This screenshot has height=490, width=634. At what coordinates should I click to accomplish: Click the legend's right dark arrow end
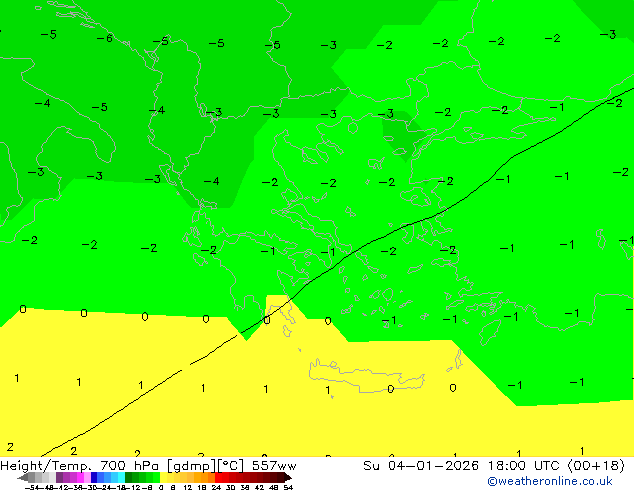pos(288,477)
